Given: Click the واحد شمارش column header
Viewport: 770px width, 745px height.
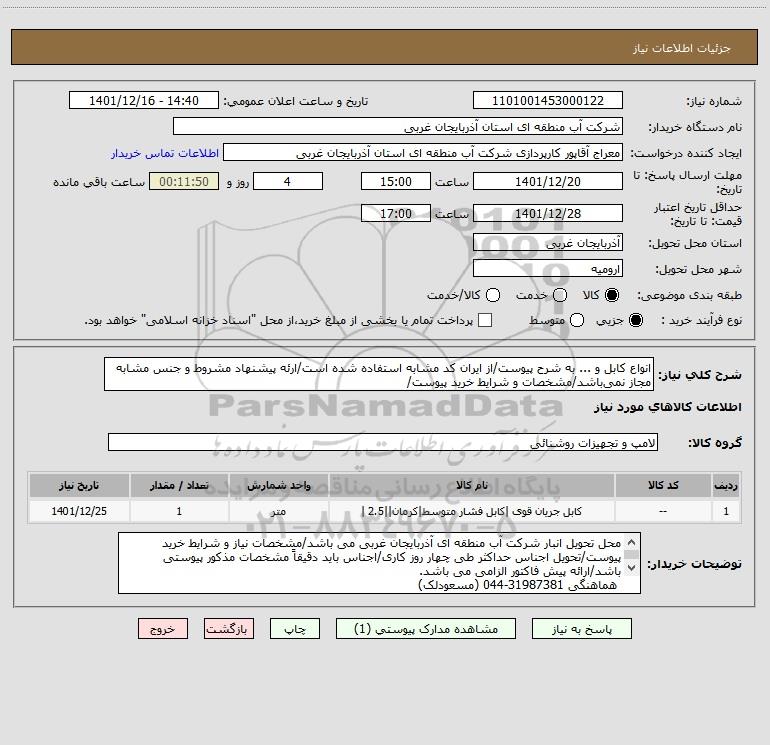Looking at the screenshot, I should [278, 485].
